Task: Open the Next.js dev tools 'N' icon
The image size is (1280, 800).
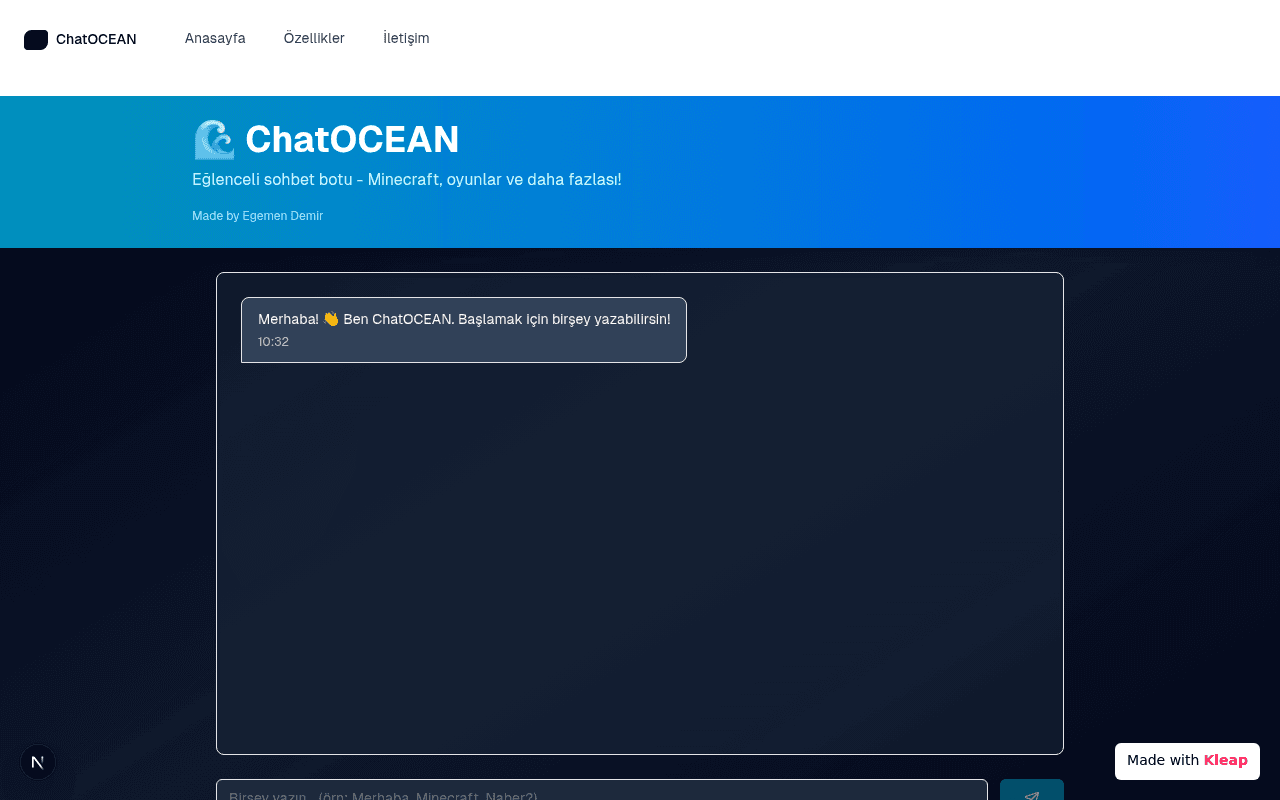Action: 38,762
